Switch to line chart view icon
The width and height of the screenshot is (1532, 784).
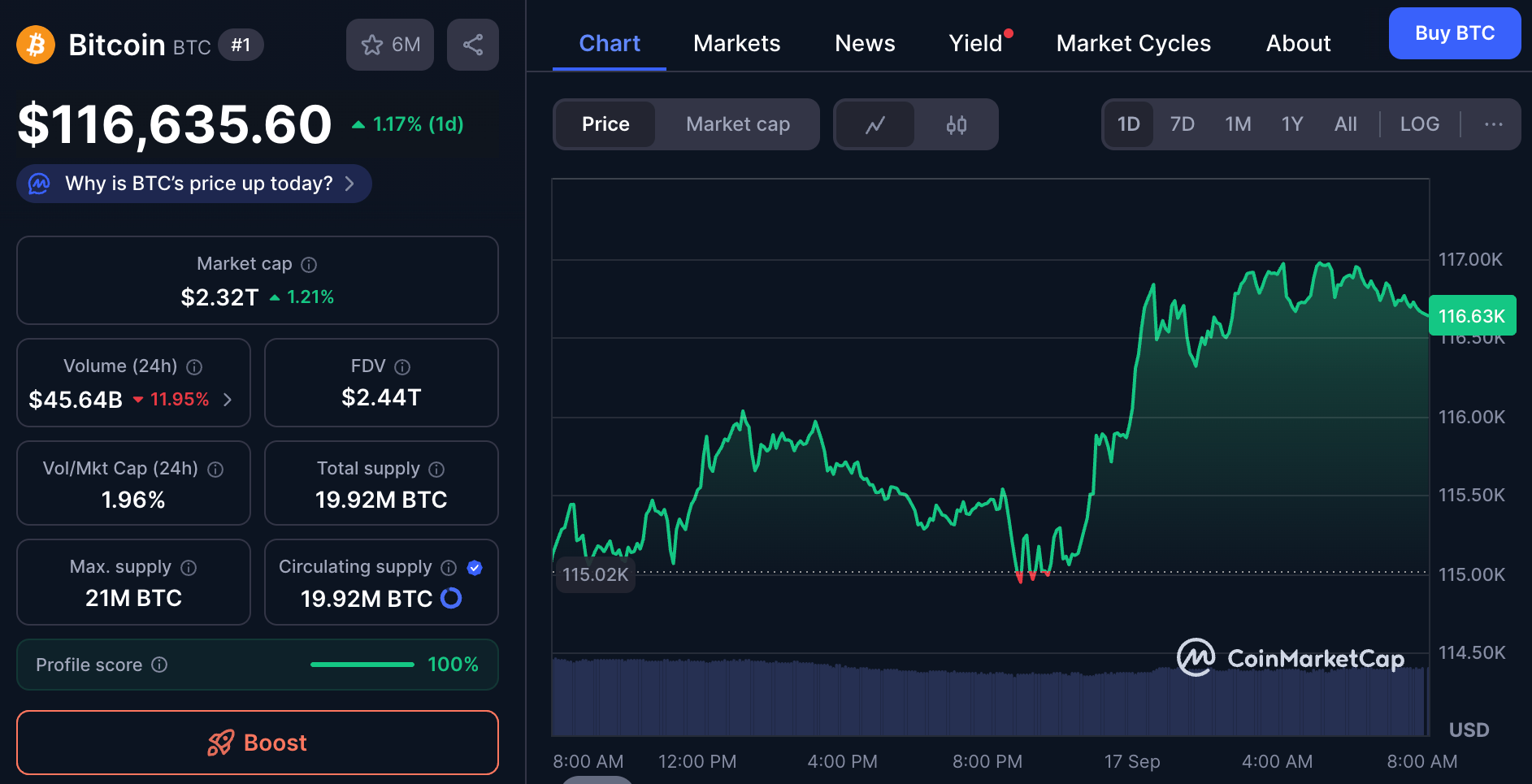[875, 124]
